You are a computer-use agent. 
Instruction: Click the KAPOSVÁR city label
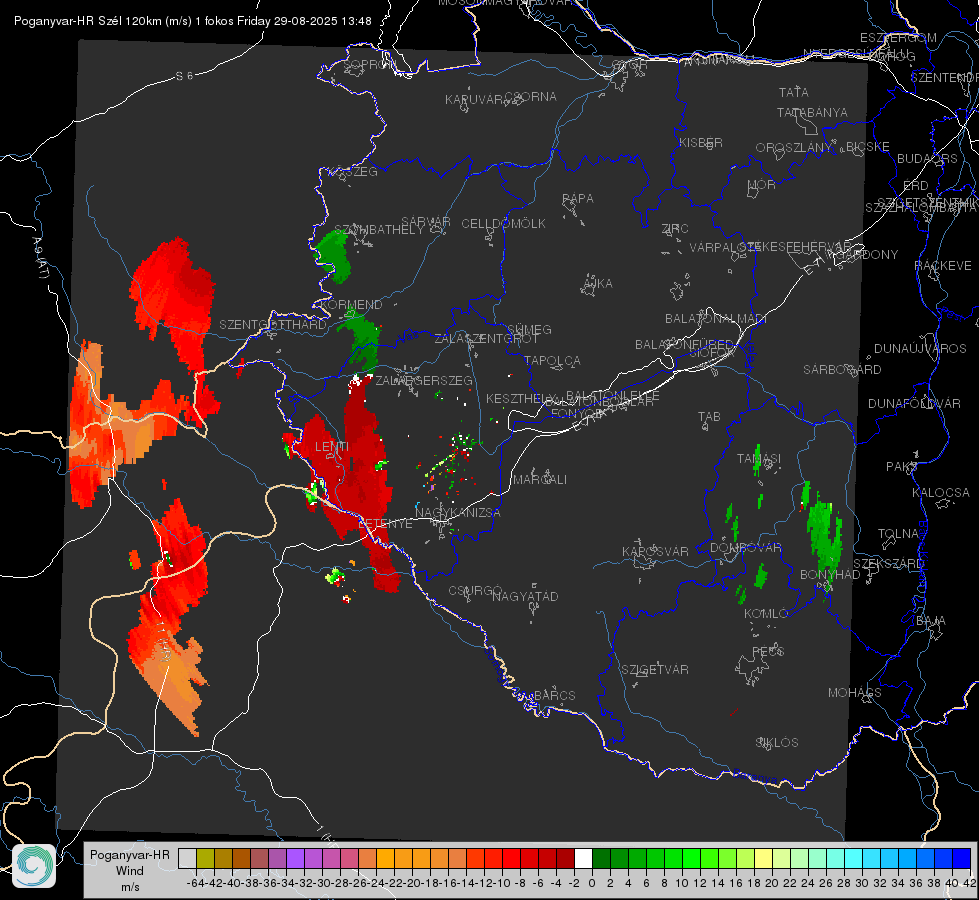(x=655, y=551)
